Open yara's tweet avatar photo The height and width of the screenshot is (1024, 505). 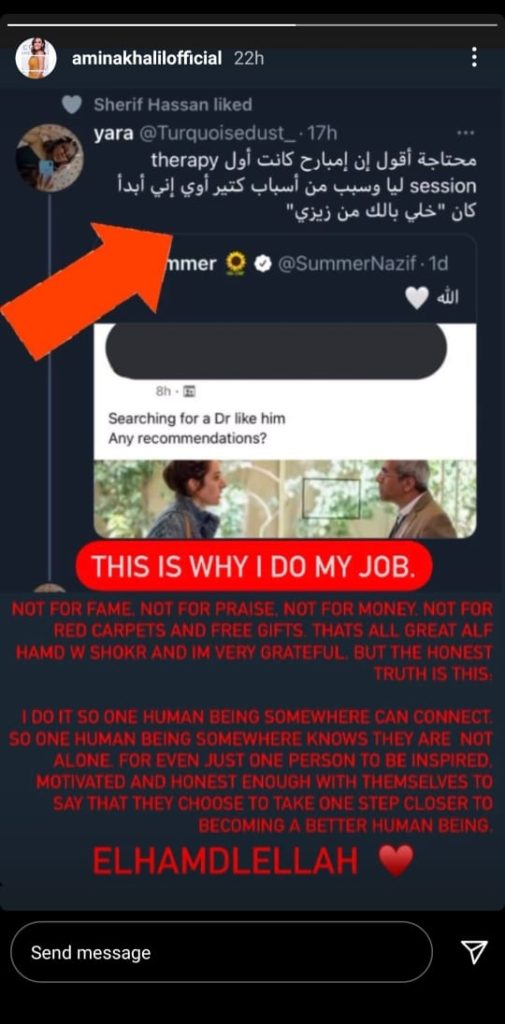48,157
